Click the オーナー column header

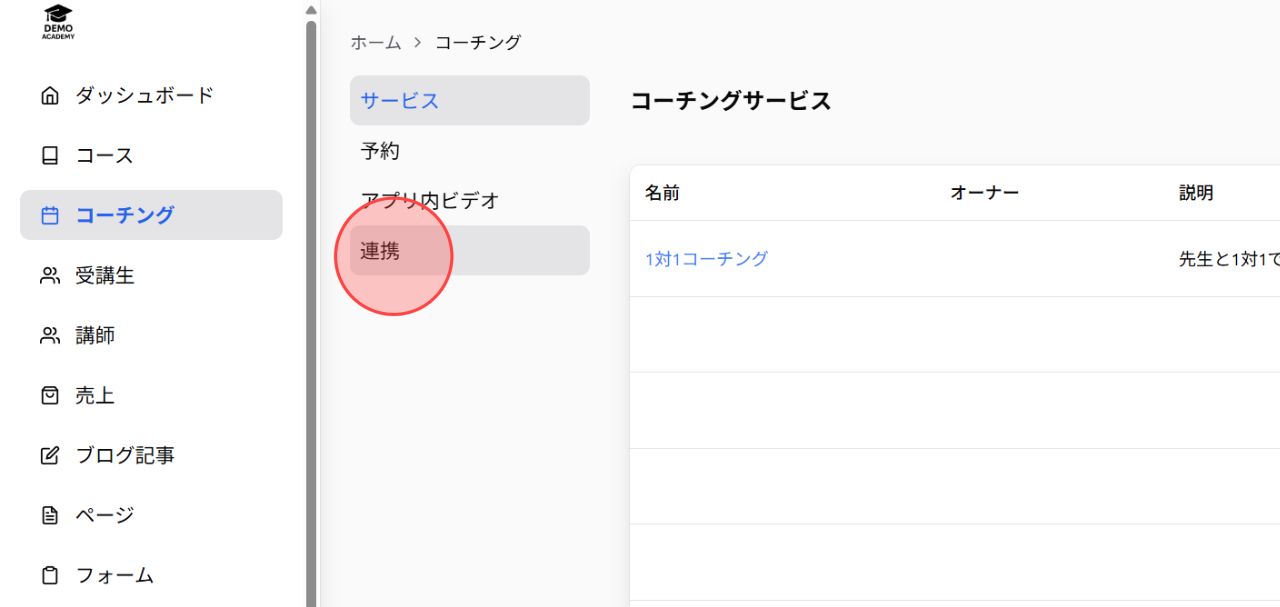pyautogui.click(x=984, y=193)
